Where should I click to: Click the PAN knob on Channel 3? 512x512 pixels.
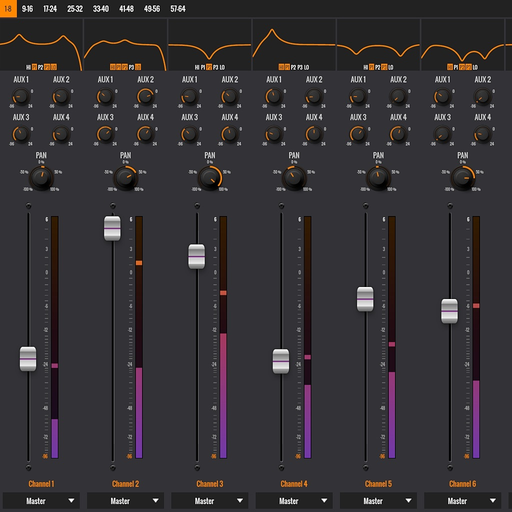210,178
